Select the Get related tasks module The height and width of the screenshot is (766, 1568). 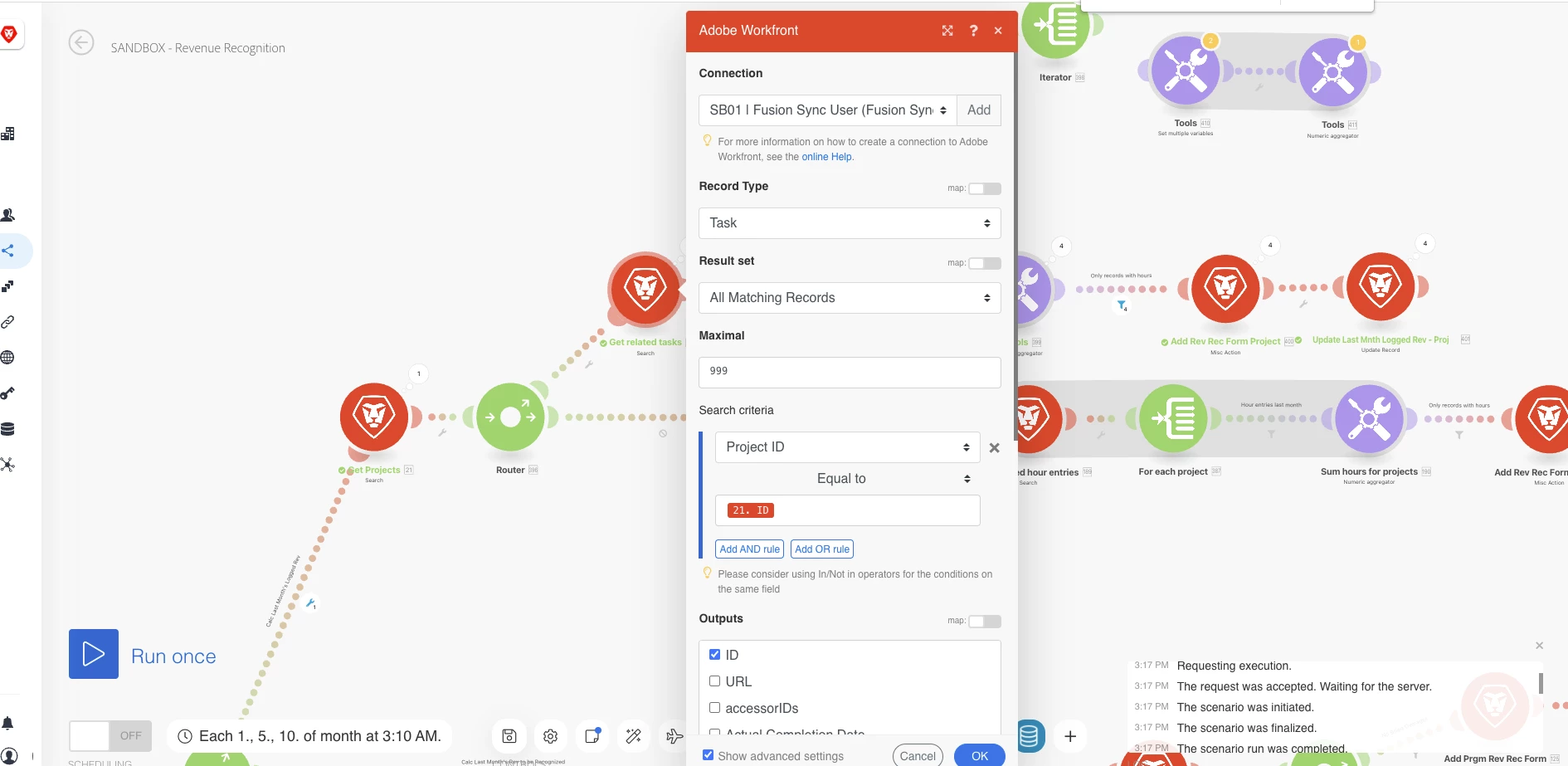tap(645, 289)
